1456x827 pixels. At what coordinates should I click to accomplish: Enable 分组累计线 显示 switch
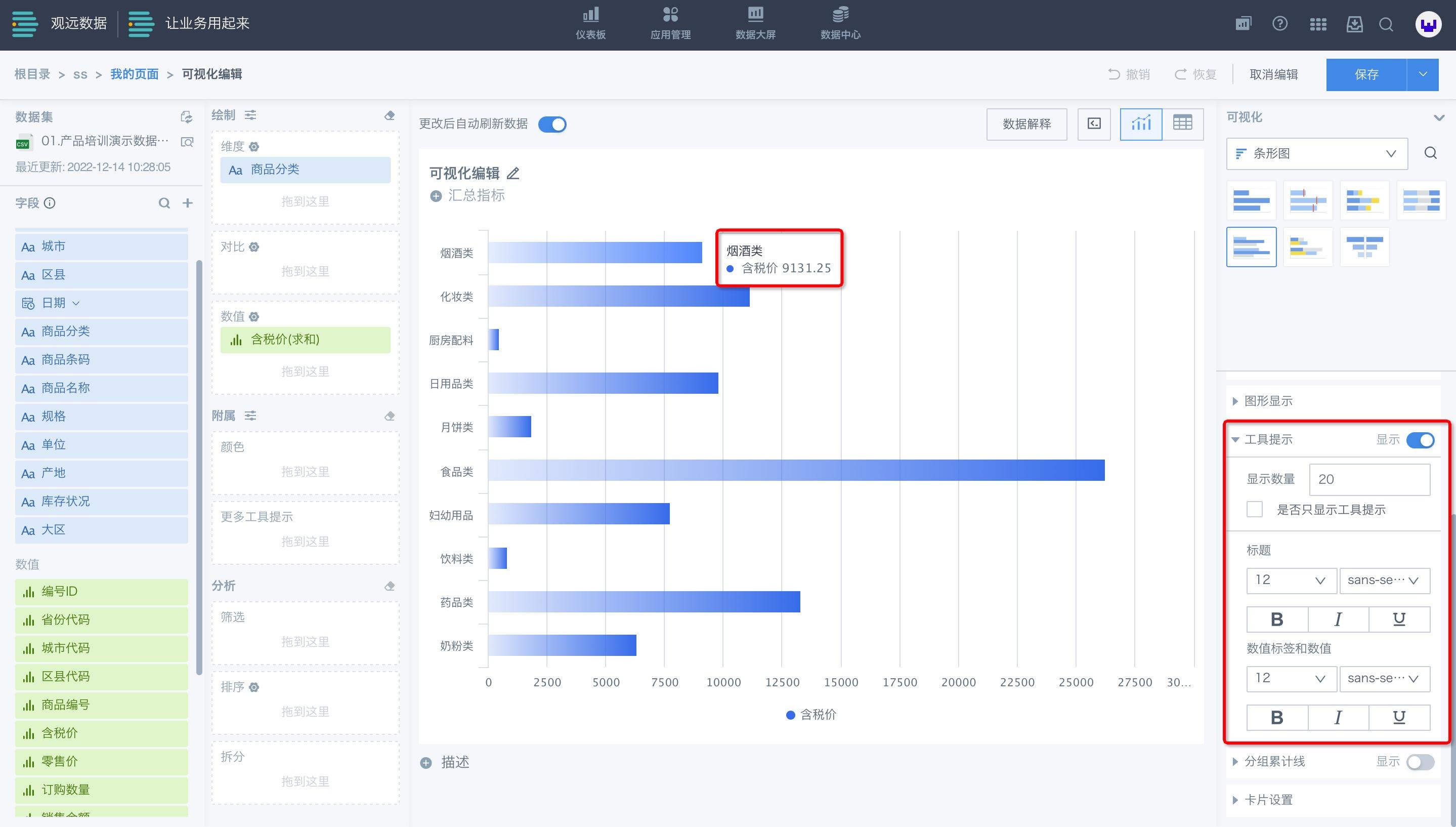click(1420, 762)
